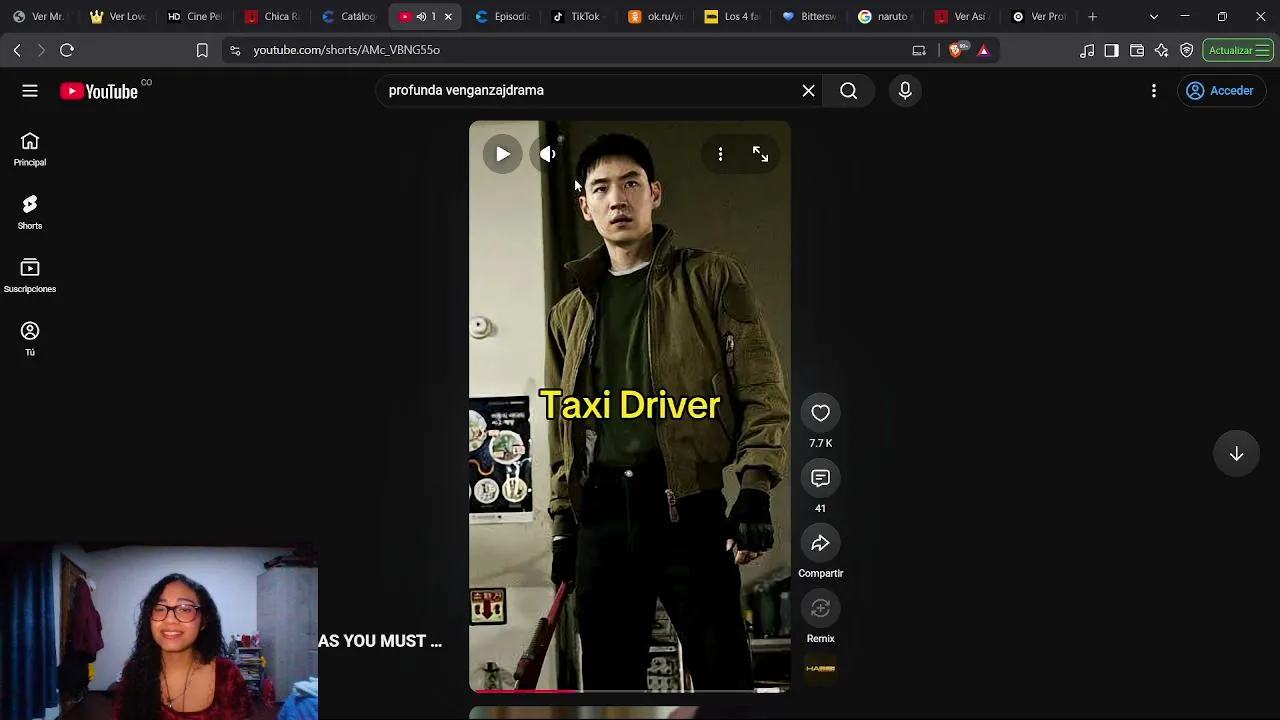
Task: Share the short via Compartir
Action: tap(820, 543)
